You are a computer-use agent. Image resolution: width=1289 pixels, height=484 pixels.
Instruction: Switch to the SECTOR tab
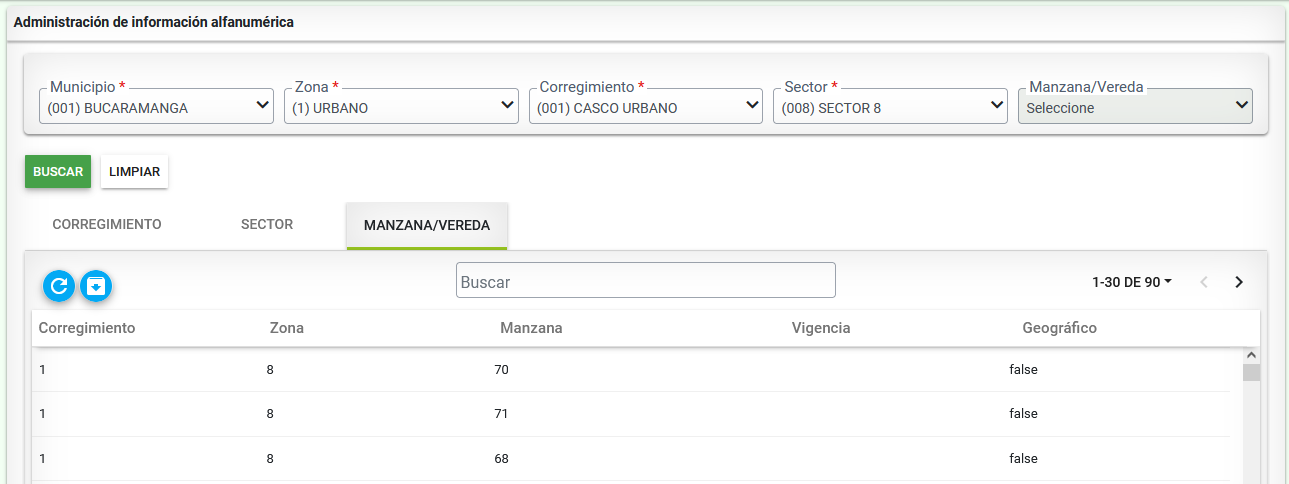[x=267, y=225]
